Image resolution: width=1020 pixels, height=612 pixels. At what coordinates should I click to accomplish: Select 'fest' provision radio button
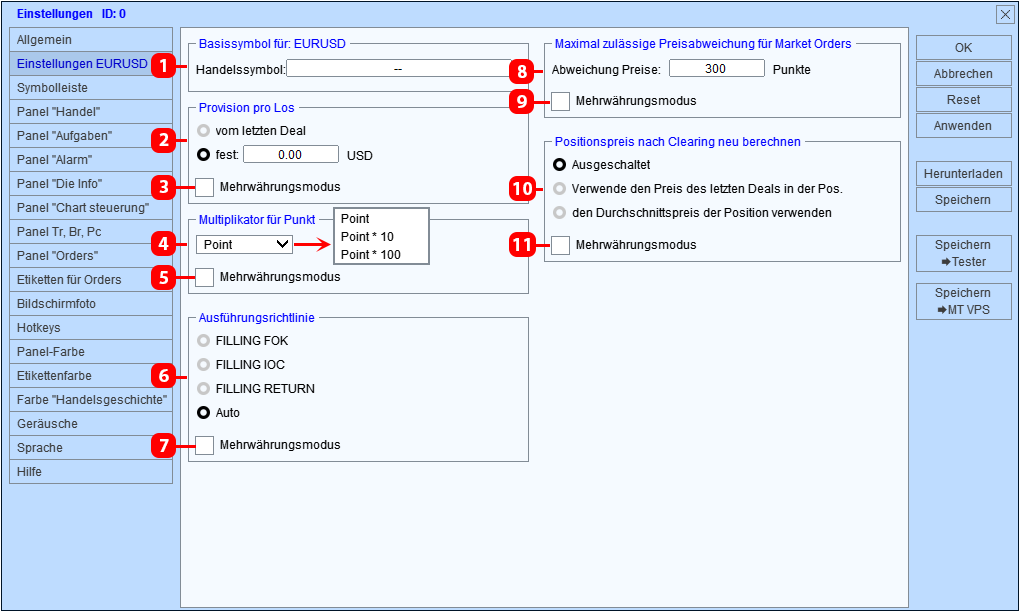coord(204,155)
